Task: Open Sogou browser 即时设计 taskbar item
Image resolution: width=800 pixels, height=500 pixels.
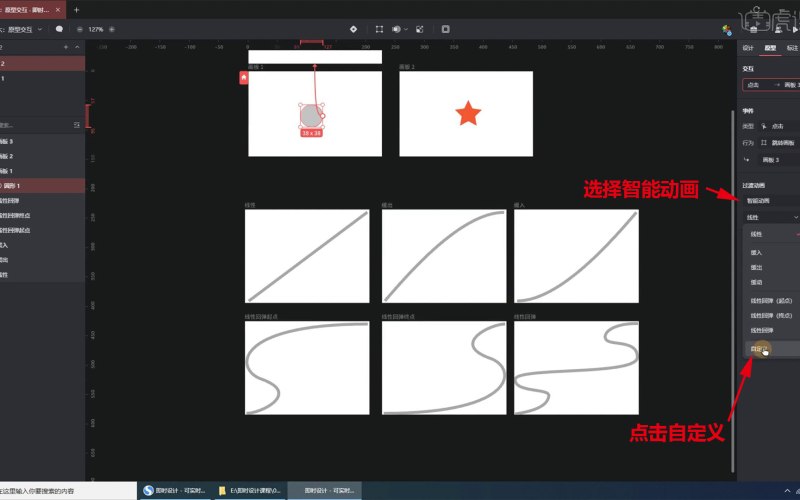Action: pyautogui.click(x=174, y=491)
